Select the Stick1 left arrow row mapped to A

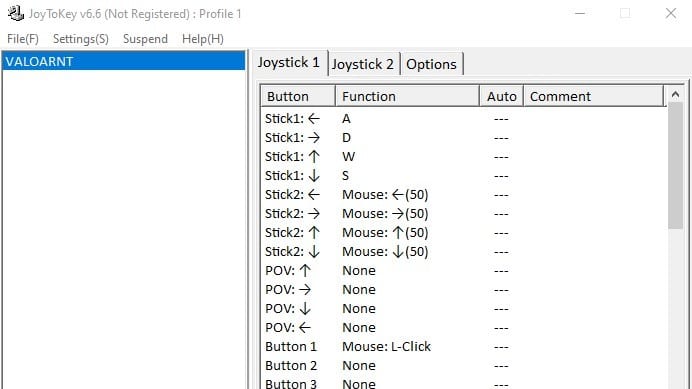click(x=463, y=119)
